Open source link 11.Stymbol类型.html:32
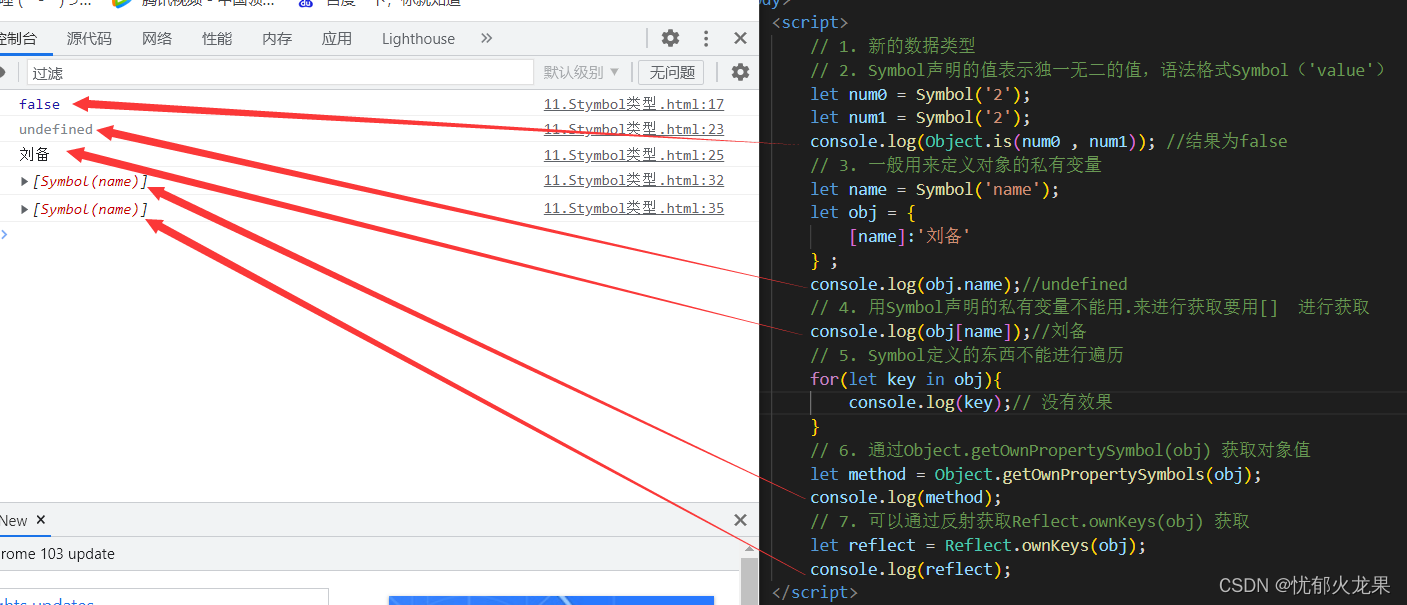This screenshot has height=605, width=1407. click(x=633, y=180)
